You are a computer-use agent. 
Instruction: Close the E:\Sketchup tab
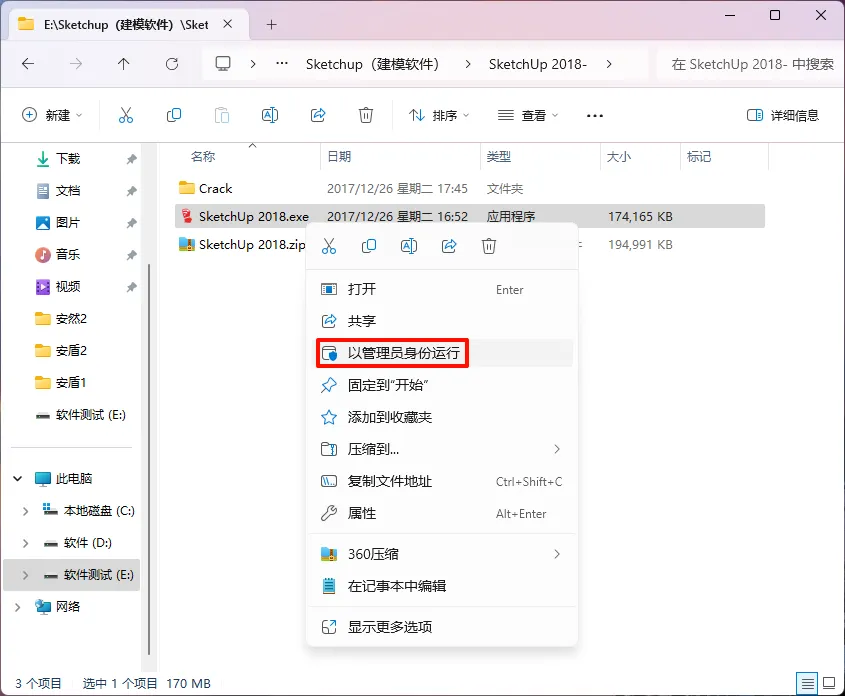tap(228, 24)
